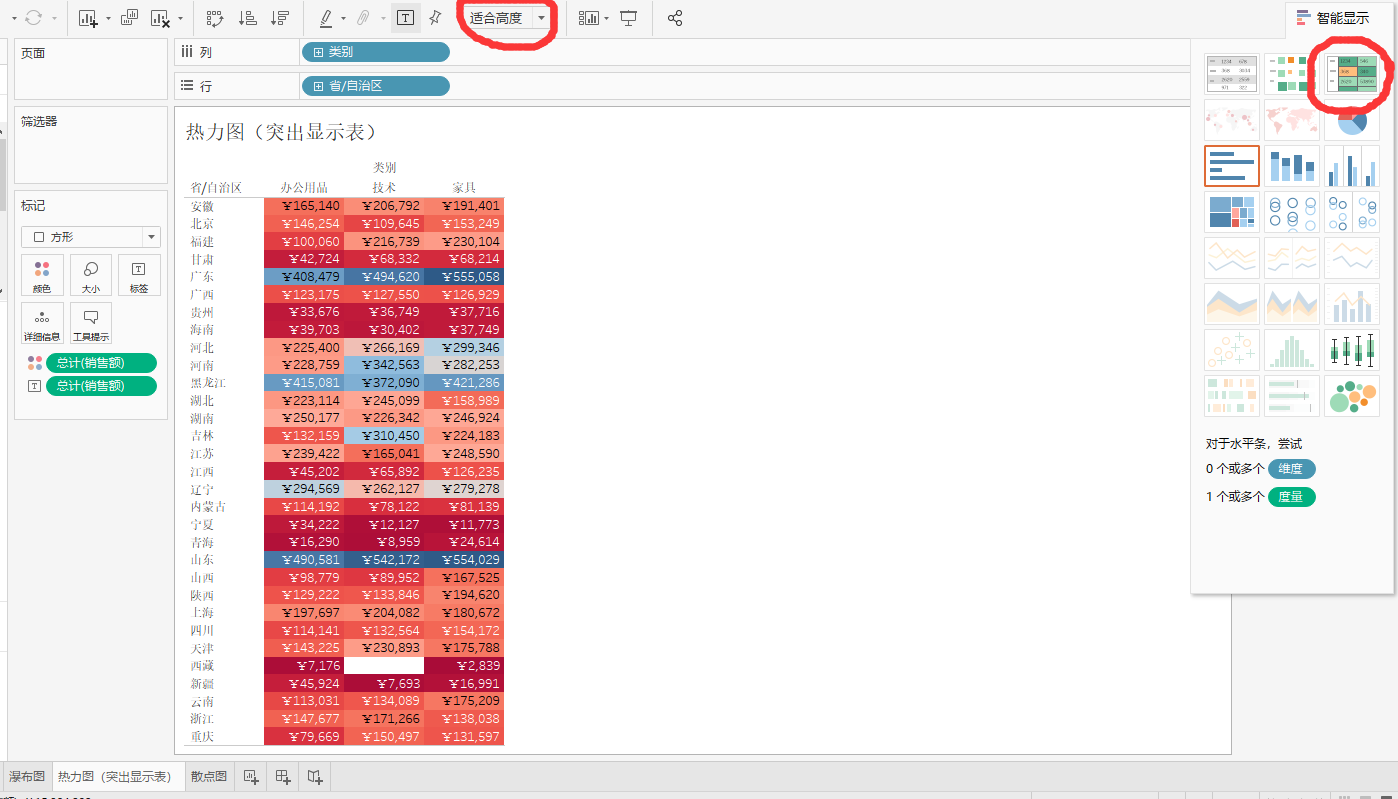Toggle mark labels with the T toolbar button
Viewport: 1398px width, 799px height.
tap(405, 17)
